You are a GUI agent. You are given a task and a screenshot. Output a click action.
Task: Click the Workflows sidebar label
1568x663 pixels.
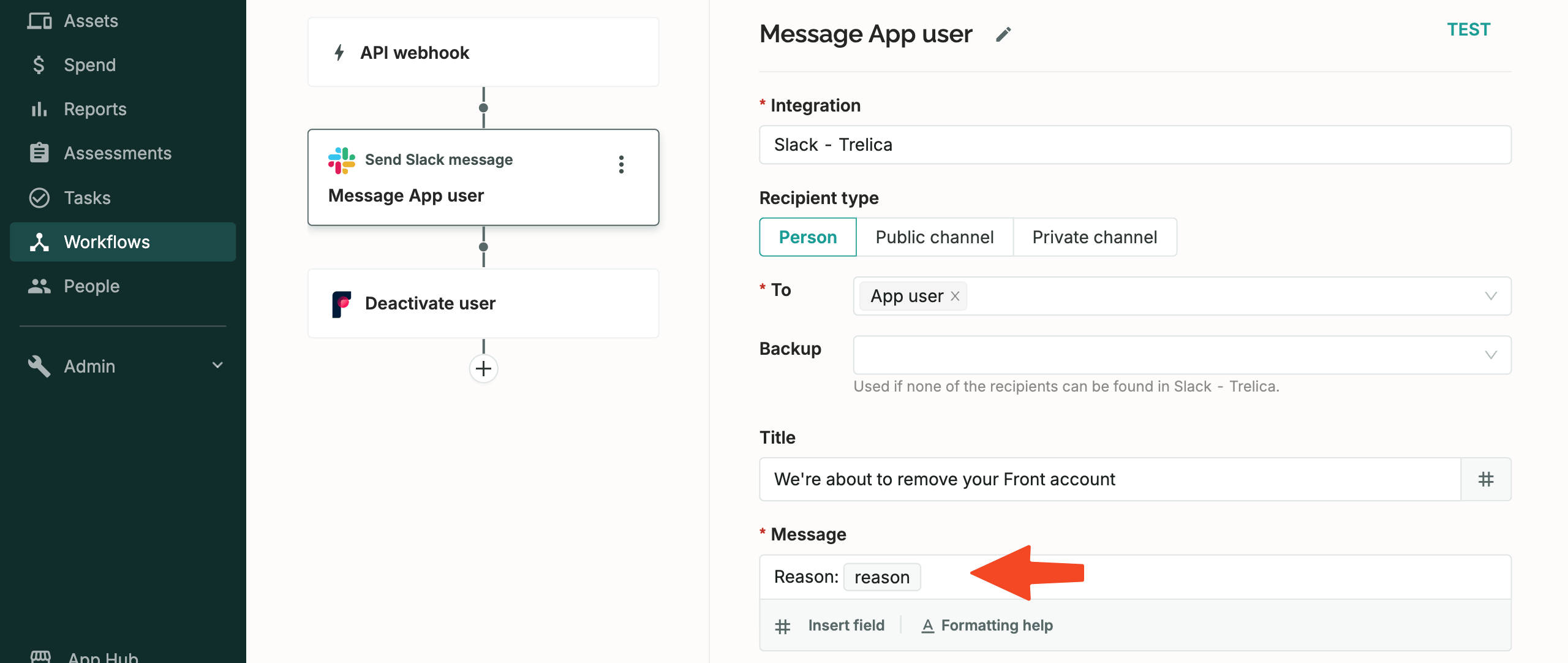point(107,242)
